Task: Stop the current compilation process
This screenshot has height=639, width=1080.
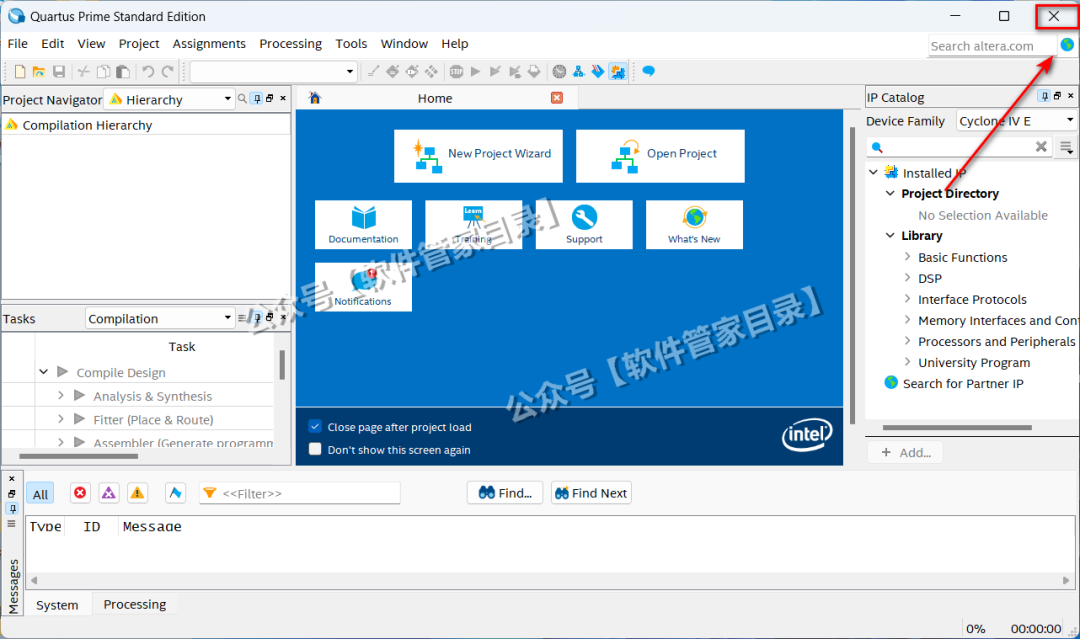Action: point(455,71)
